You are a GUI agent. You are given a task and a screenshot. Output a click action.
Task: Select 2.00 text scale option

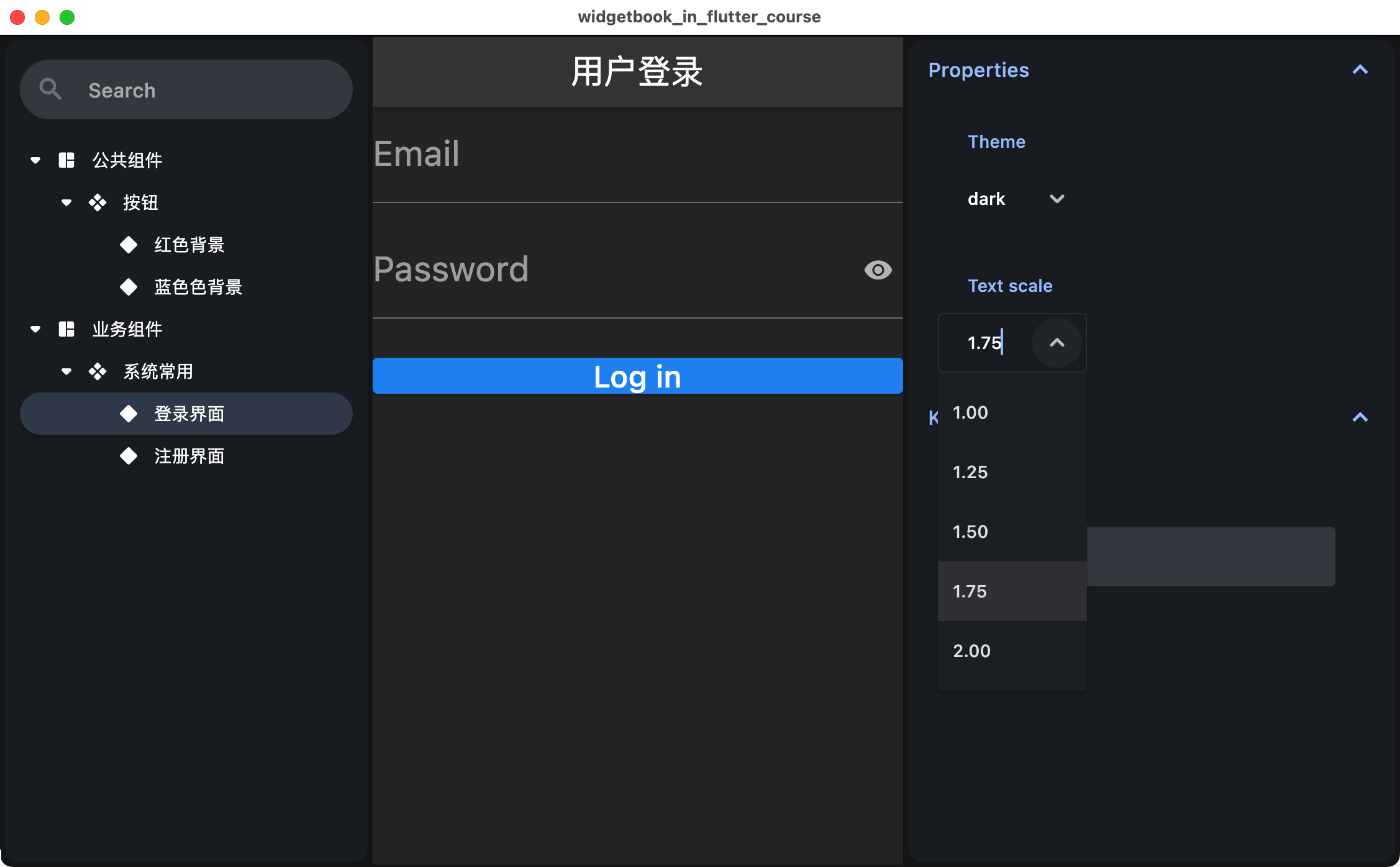click(x=1012, y=651)
